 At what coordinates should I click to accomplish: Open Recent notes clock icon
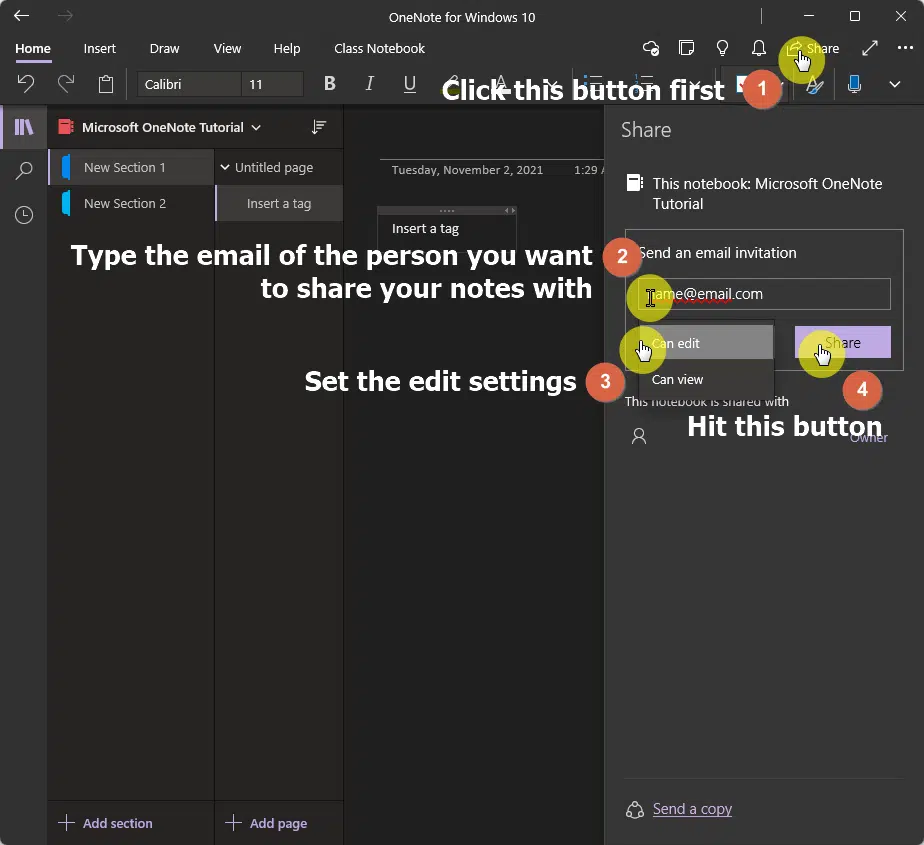(24, 215)
